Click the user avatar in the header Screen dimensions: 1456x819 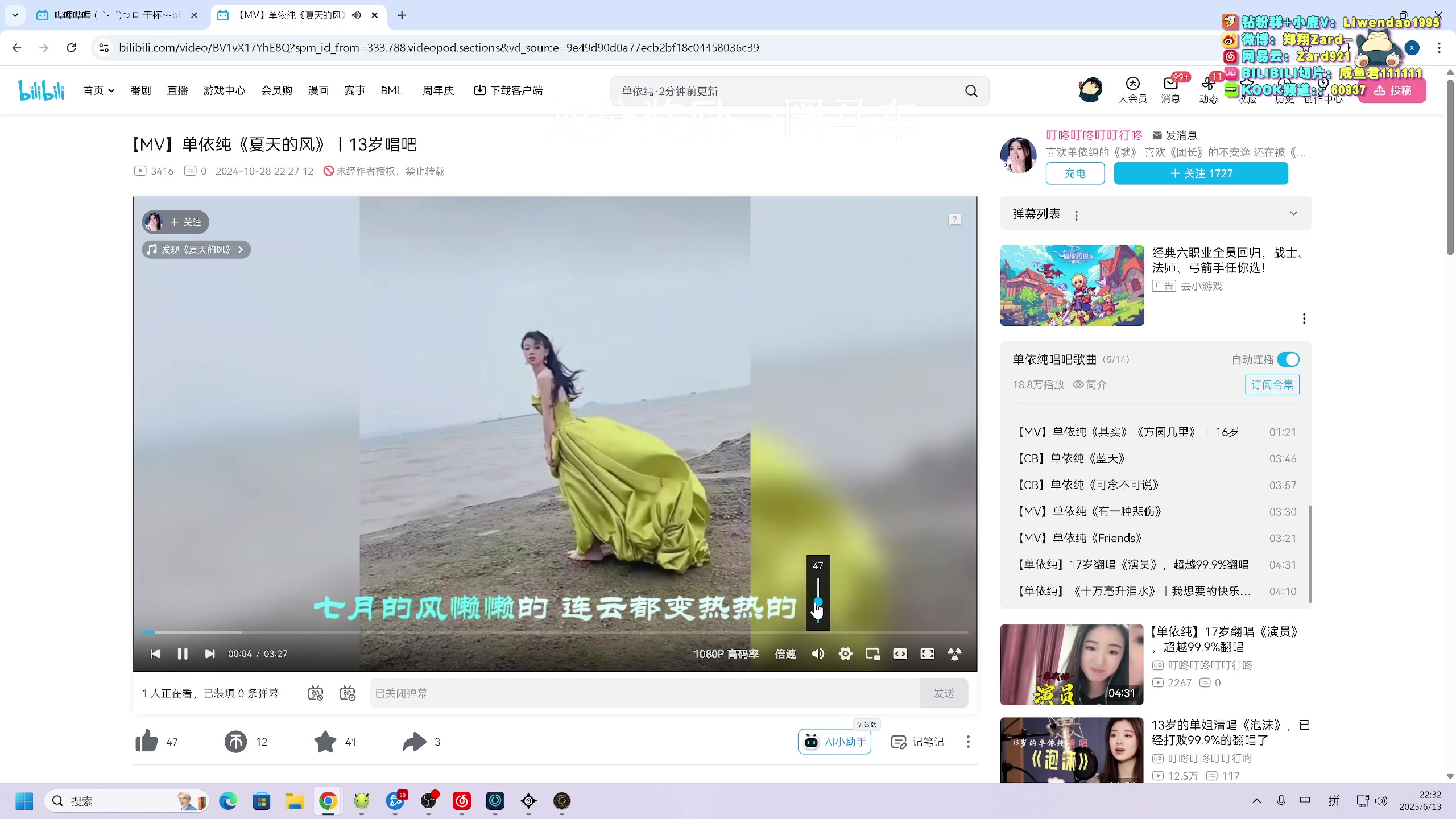(1090, 90)
